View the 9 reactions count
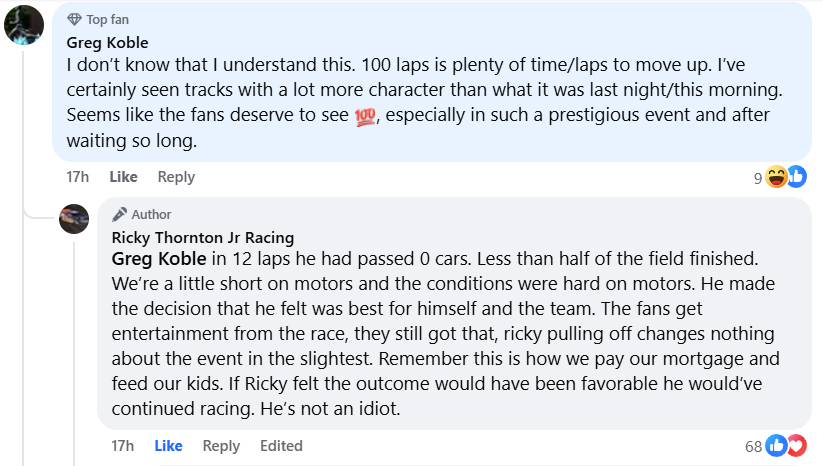The width and height of the screenshot is (823, 466). (758, 178)
